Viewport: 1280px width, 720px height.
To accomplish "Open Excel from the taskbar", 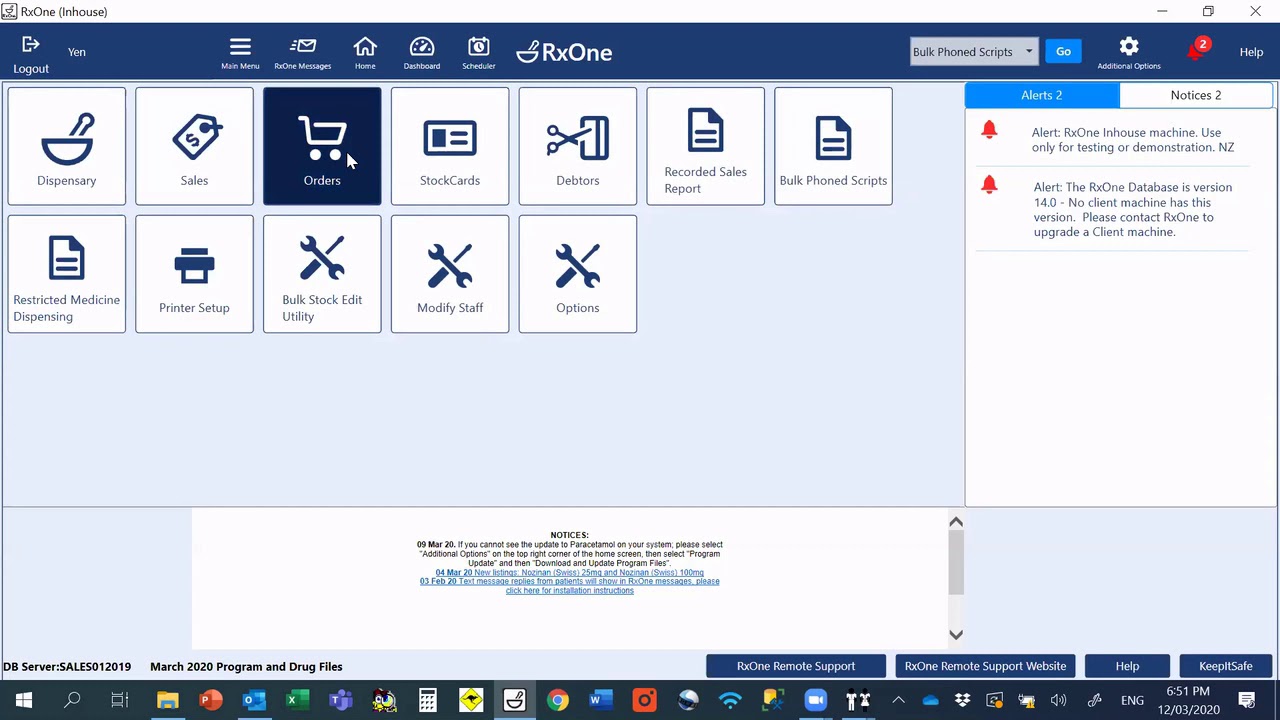I will point(297,700).
